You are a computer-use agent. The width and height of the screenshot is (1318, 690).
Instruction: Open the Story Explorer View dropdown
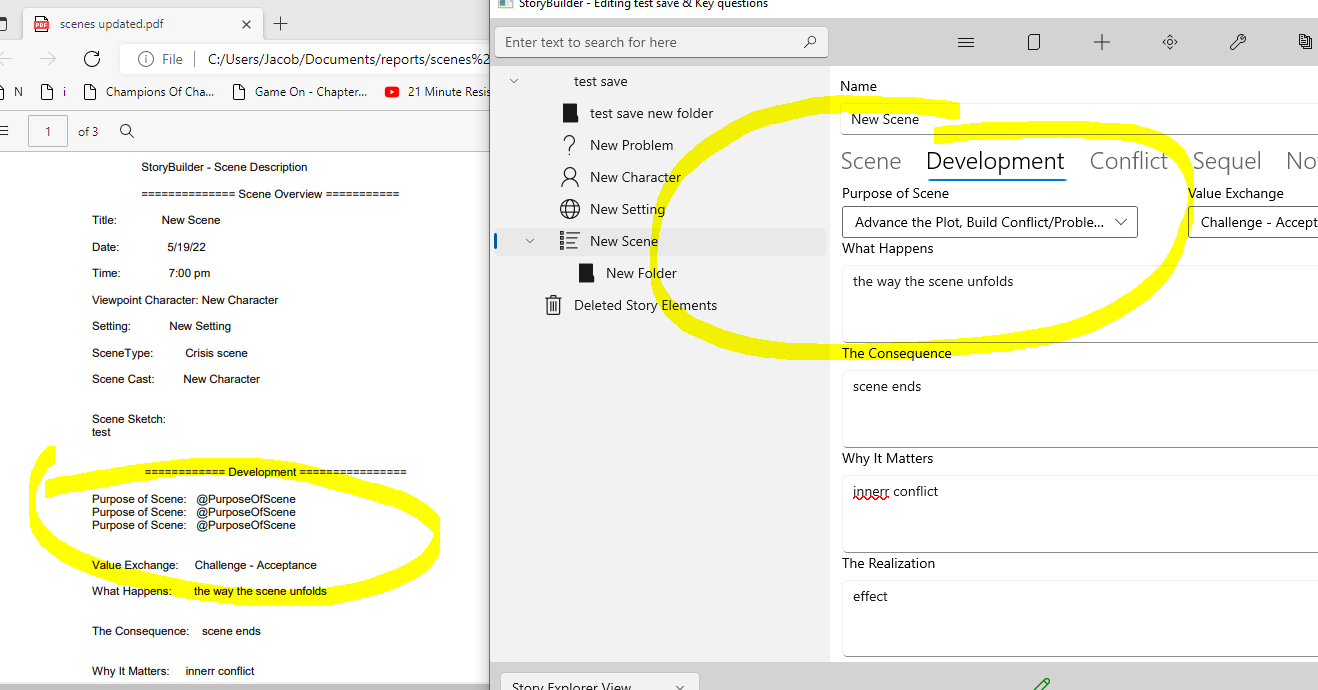[598, 684]
